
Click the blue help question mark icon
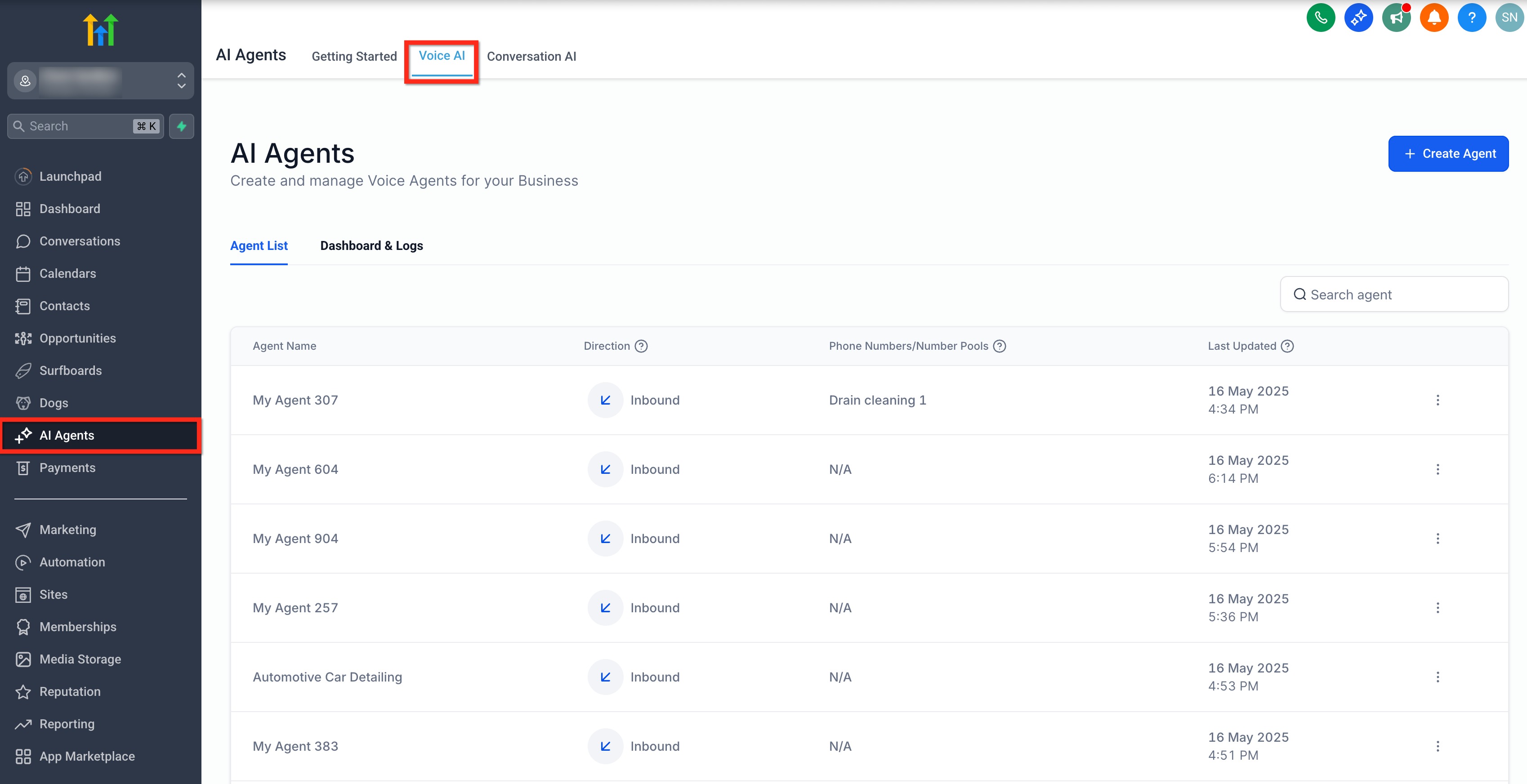[x=1471, y=18]
